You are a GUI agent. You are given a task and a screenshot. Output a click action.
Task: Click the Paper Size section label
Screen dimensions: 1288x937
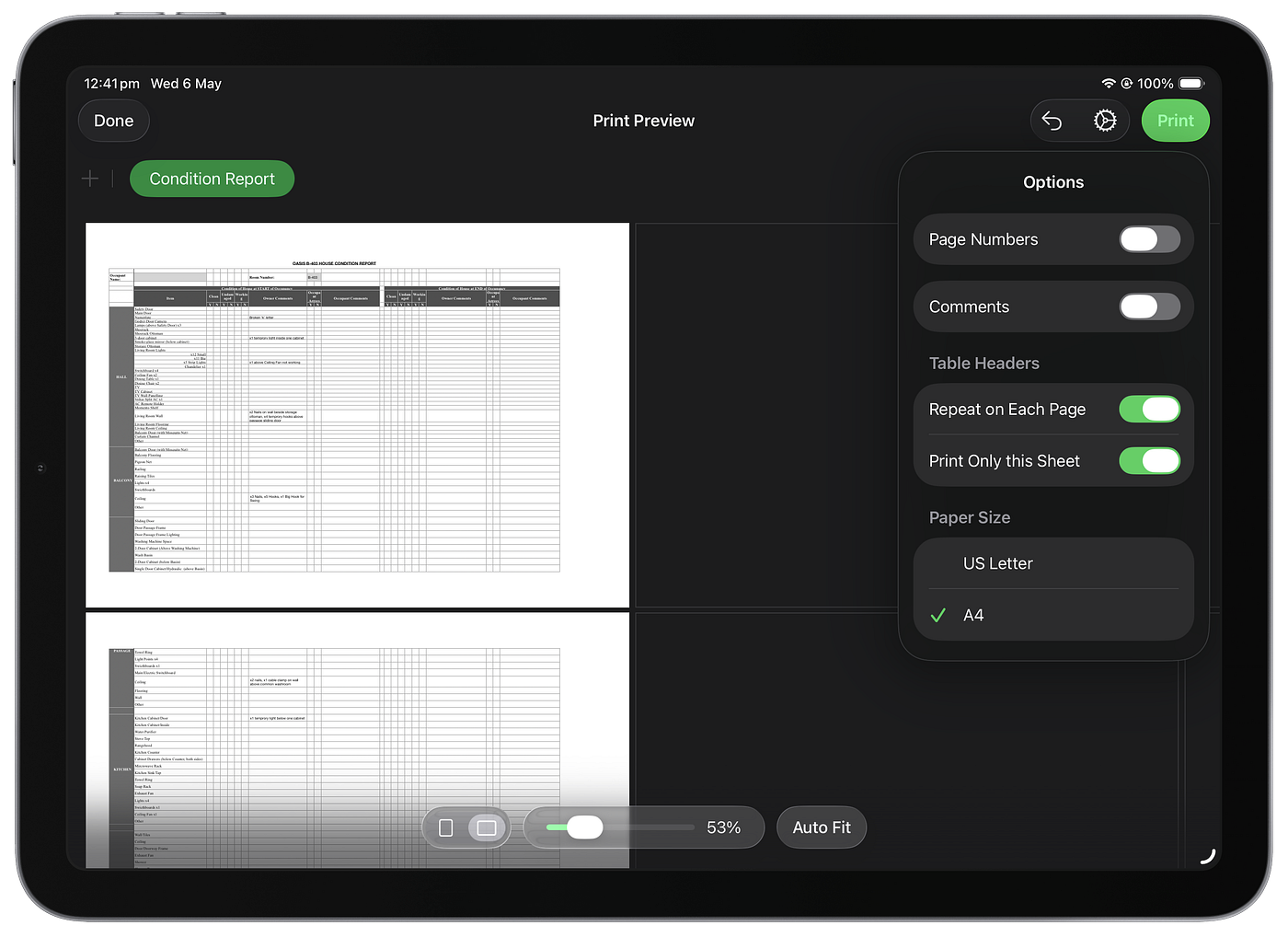(x=969, y=518)
